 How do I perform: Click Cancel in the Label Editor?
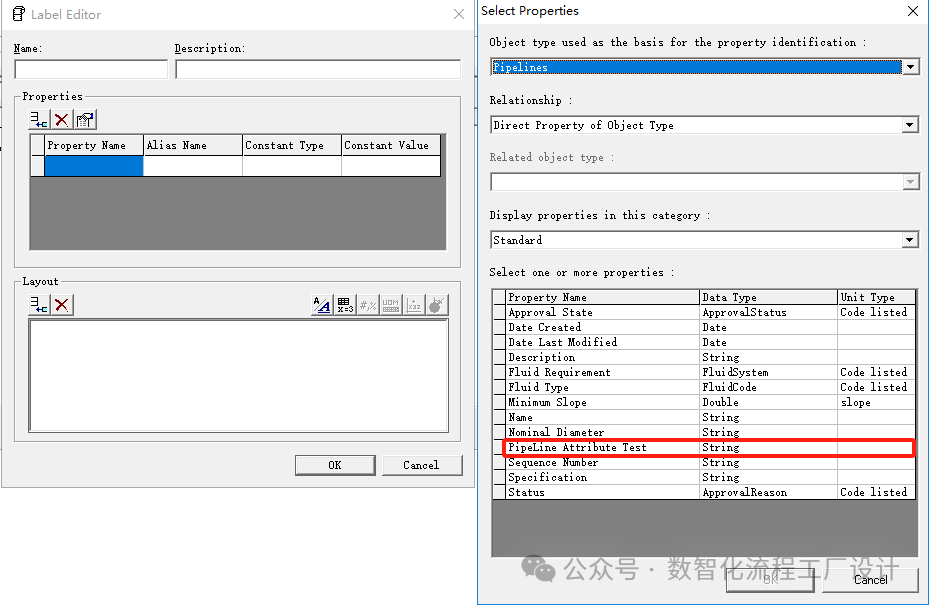pos(422,465)
